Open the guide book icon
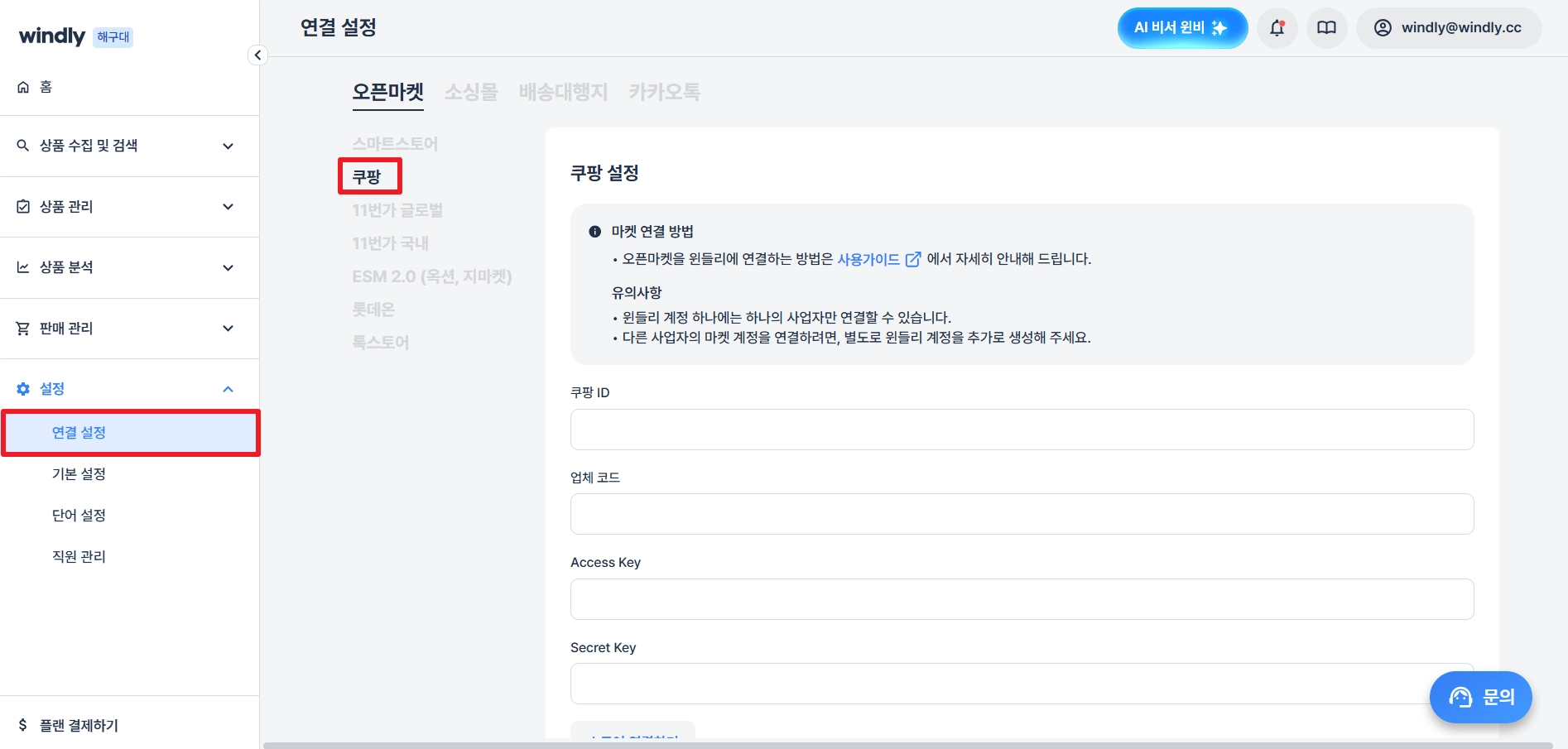This screenshot has height=749, width=1568. tap(1327, 28)
